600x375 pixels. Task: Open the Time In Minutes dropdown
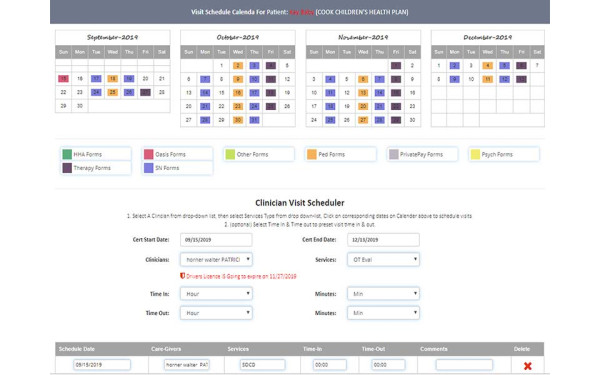[x=383, y=294]
